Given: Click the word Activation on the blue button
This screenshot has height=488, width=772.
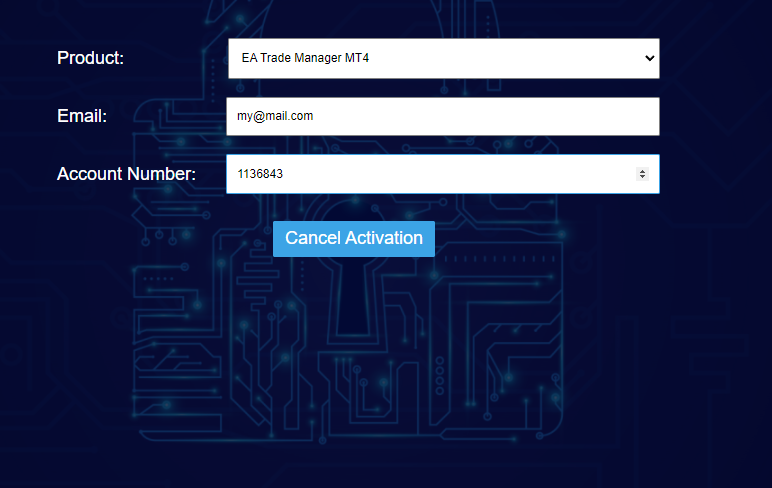Looking at the screenshot, I should 384,238.
